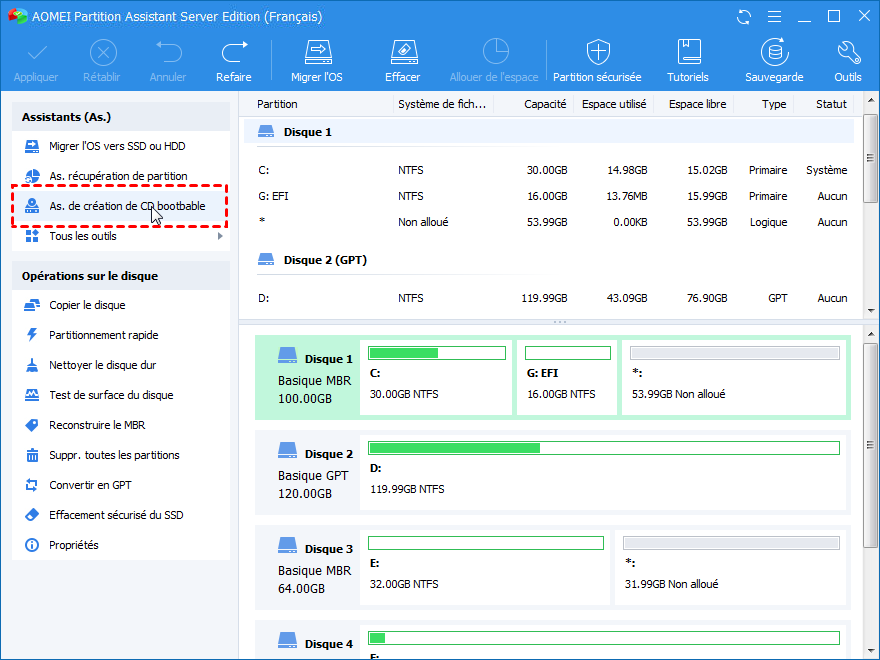Expand the Tous les outils submenu arrow
Viewport: 880px width, 660px height.
(x=220, y=236)
